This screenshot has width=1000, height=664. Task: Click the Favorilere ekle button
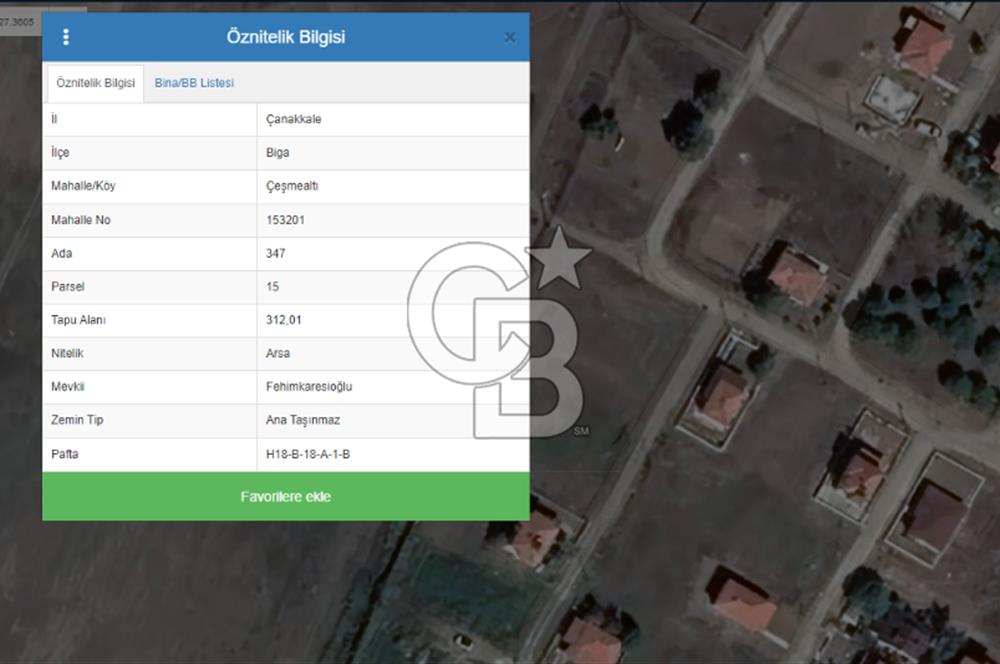286,496
